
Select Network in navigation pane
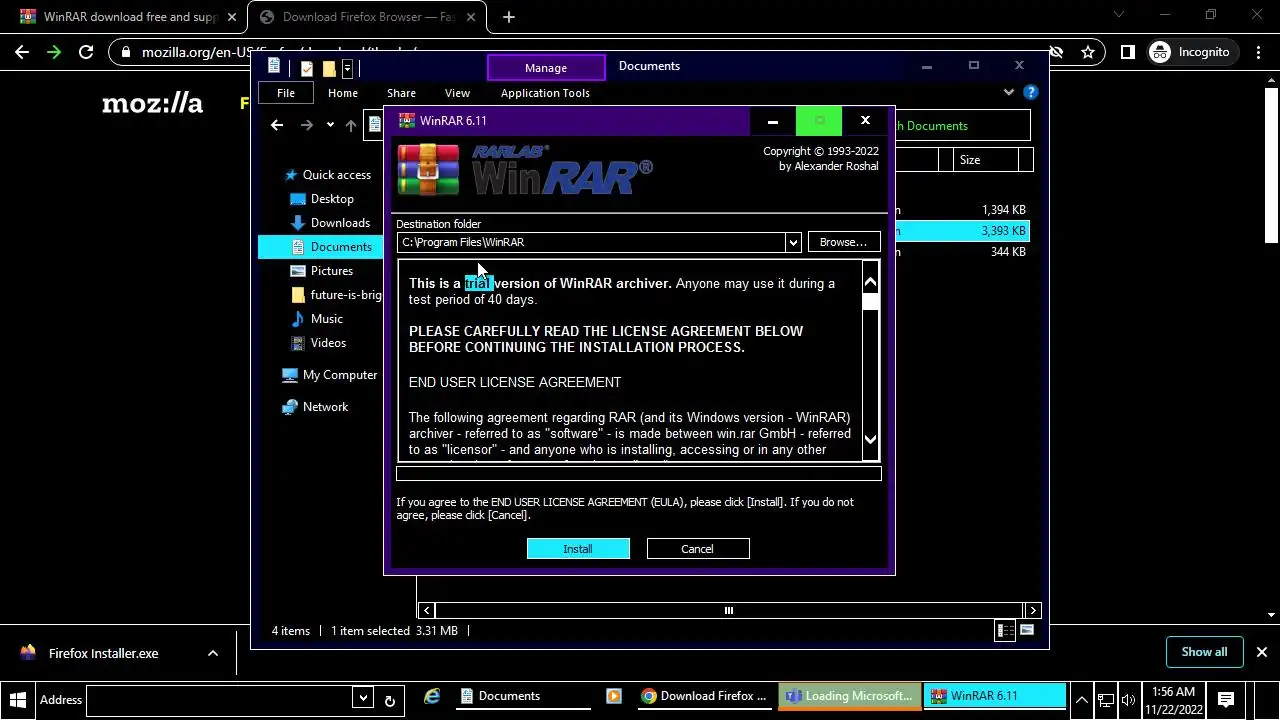[315, 407]
